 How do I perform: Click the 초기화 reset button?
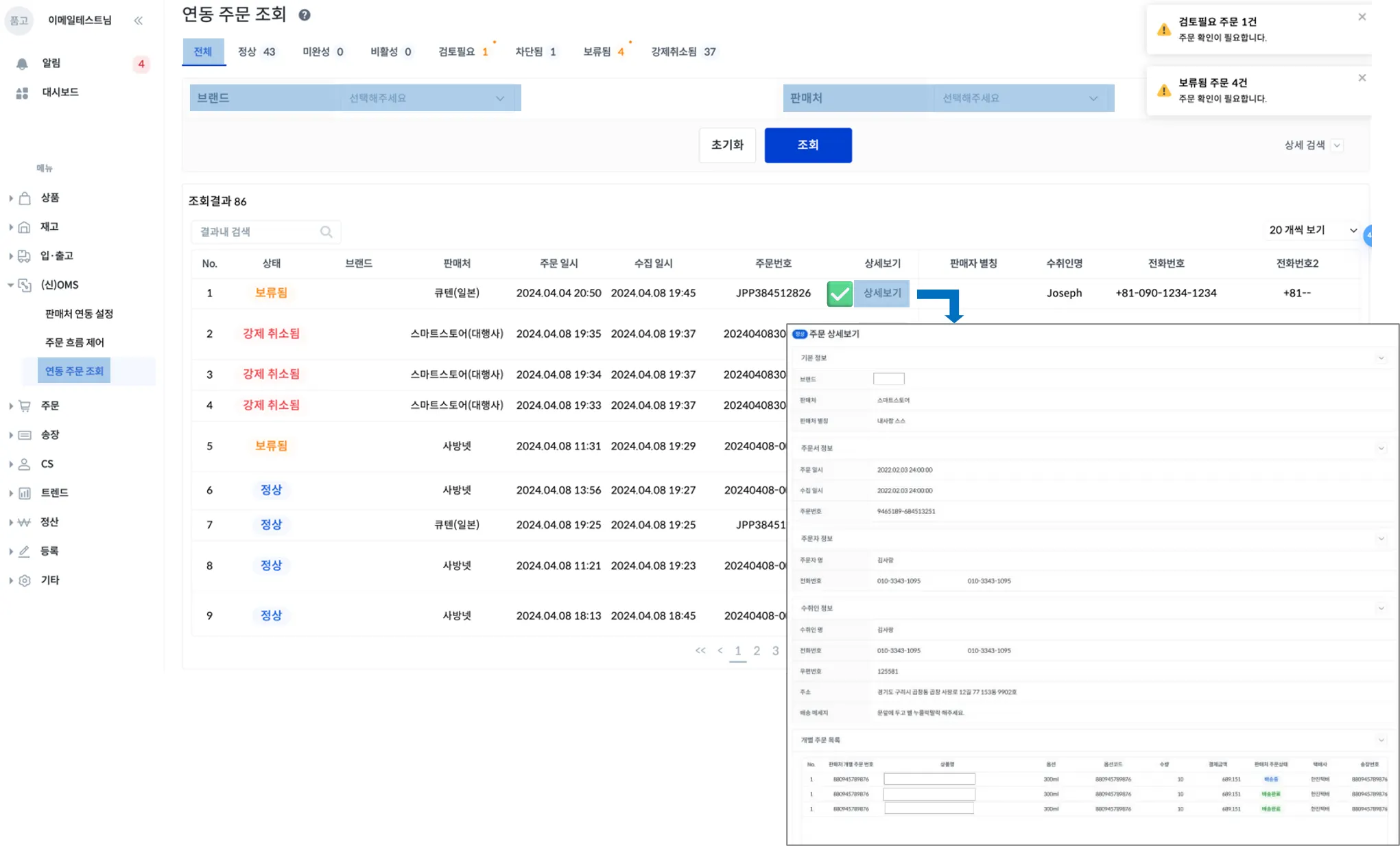[x=727, y=145]
